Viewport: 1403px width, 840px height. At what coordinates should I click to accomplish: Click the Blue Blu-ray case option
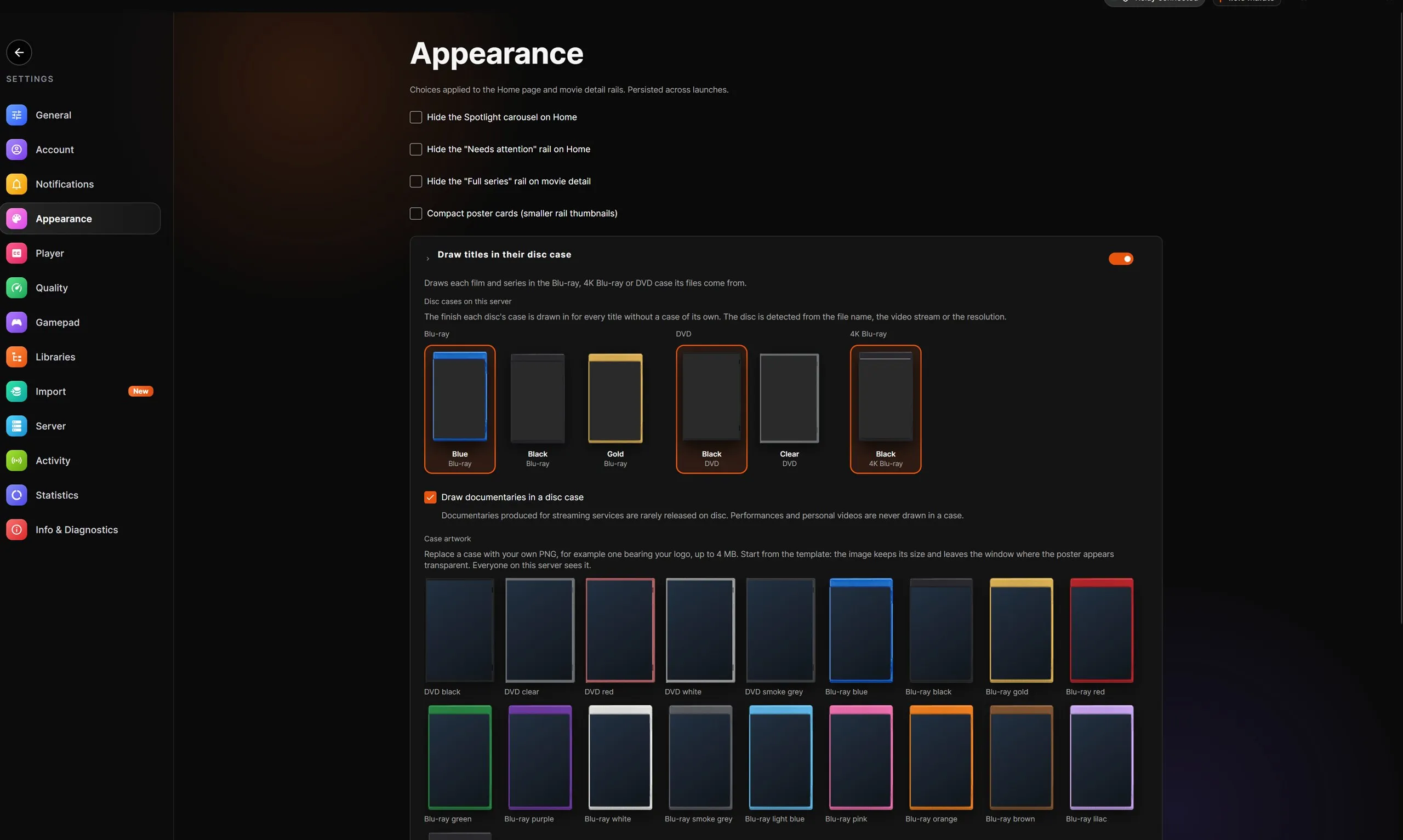(x=460, y=409)
